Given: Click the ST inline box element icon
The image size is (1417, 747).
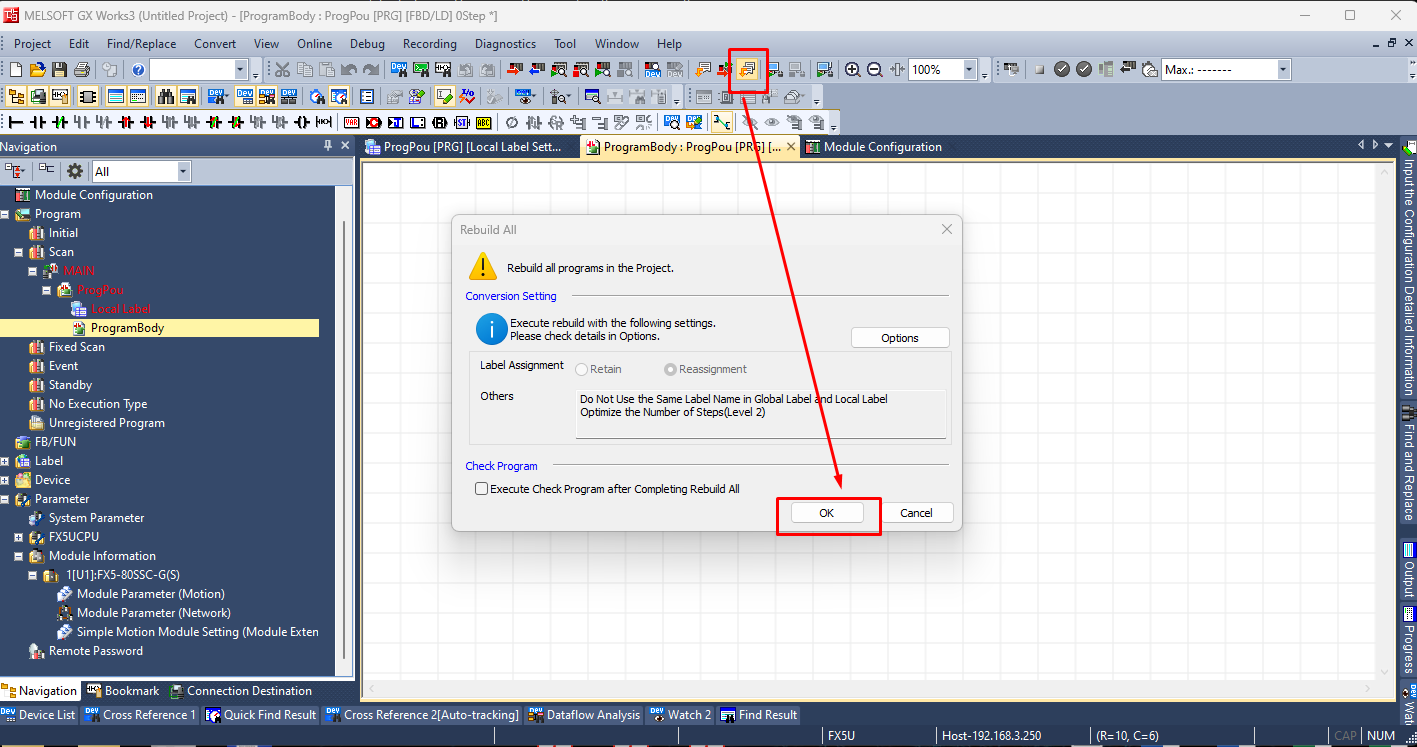Looking at the screenshot, I should [x=461, y=122].
